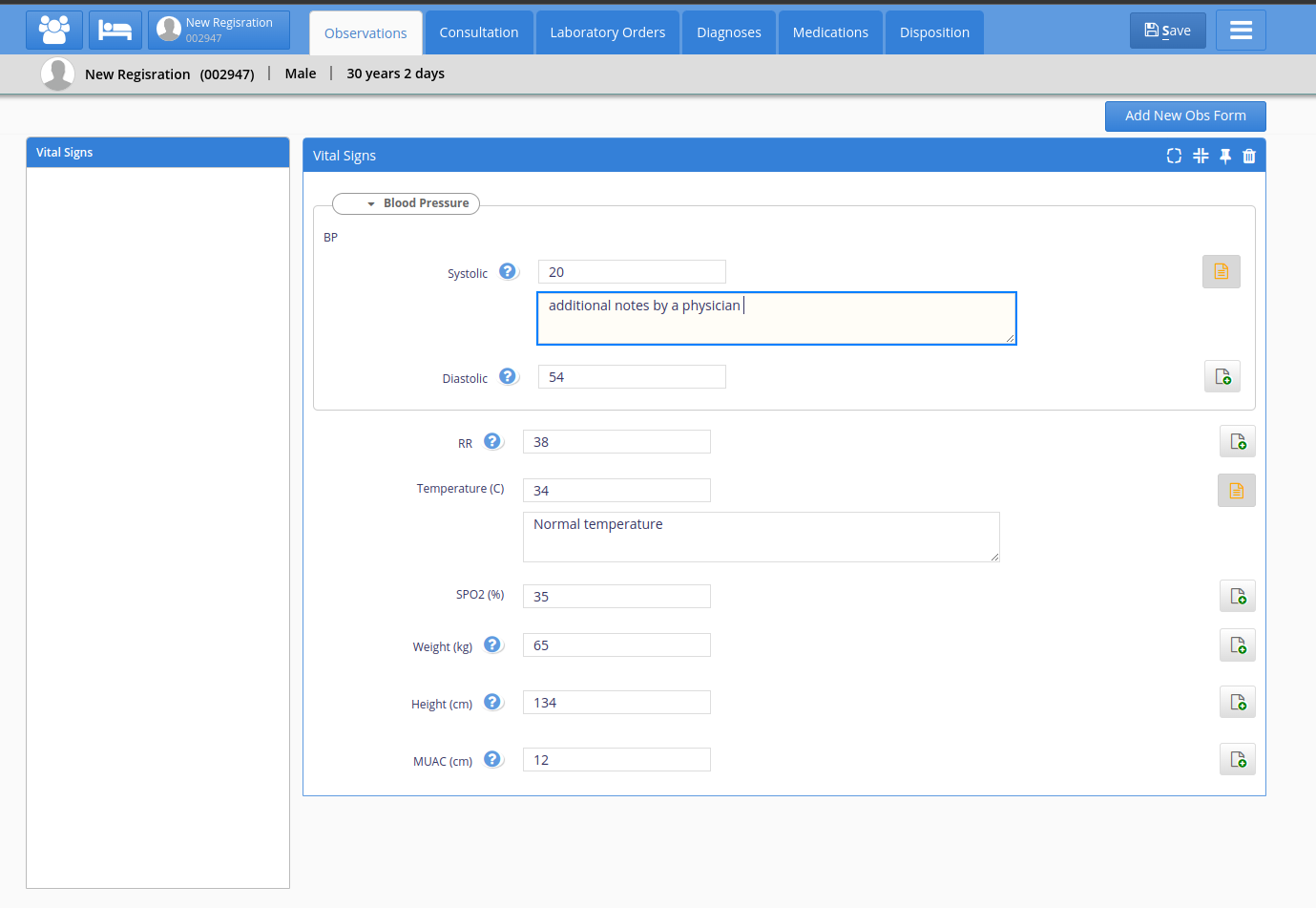This screenshot has width=1316, height=908.
Task: Click the SPO2 (%) value field
Action: click(x=616, y=597)
